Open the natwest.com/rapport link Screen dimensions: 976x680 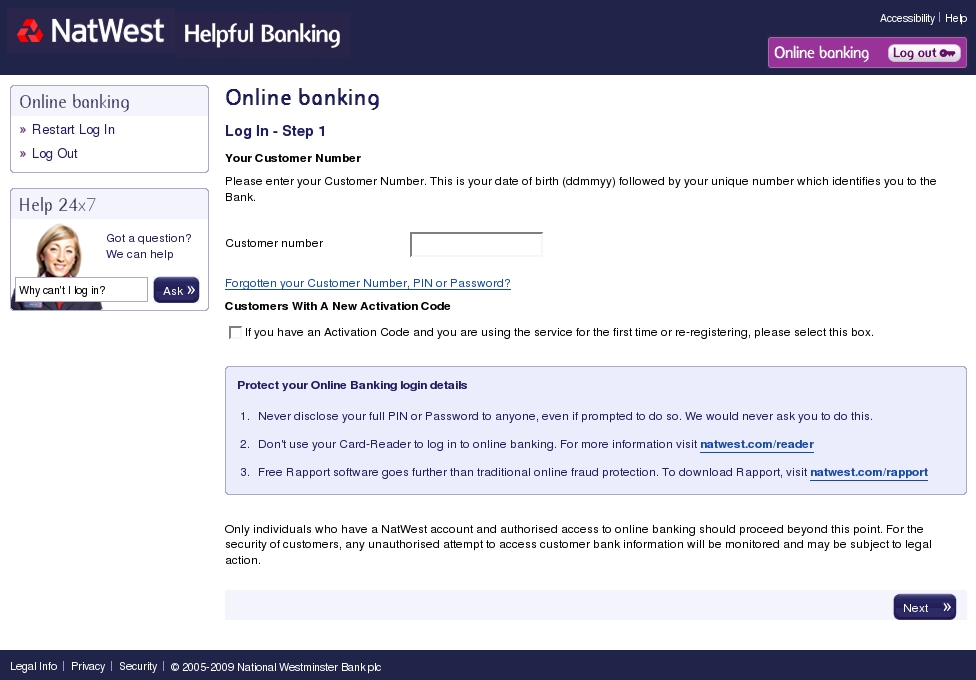(x=869, y=472)
